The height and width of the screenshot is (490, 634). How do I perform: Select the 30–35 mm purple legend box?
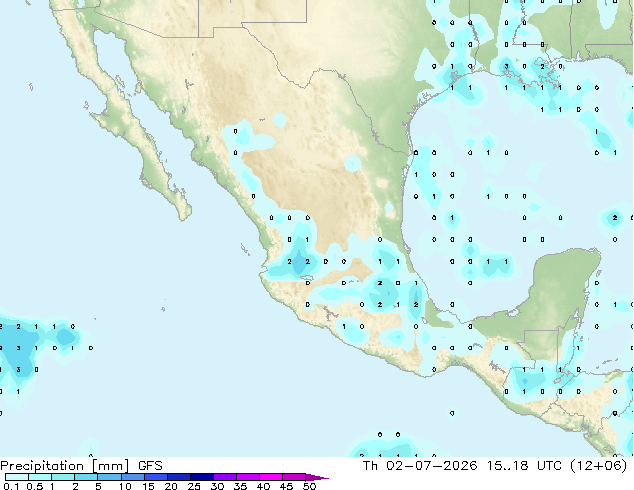pos(224,477)
